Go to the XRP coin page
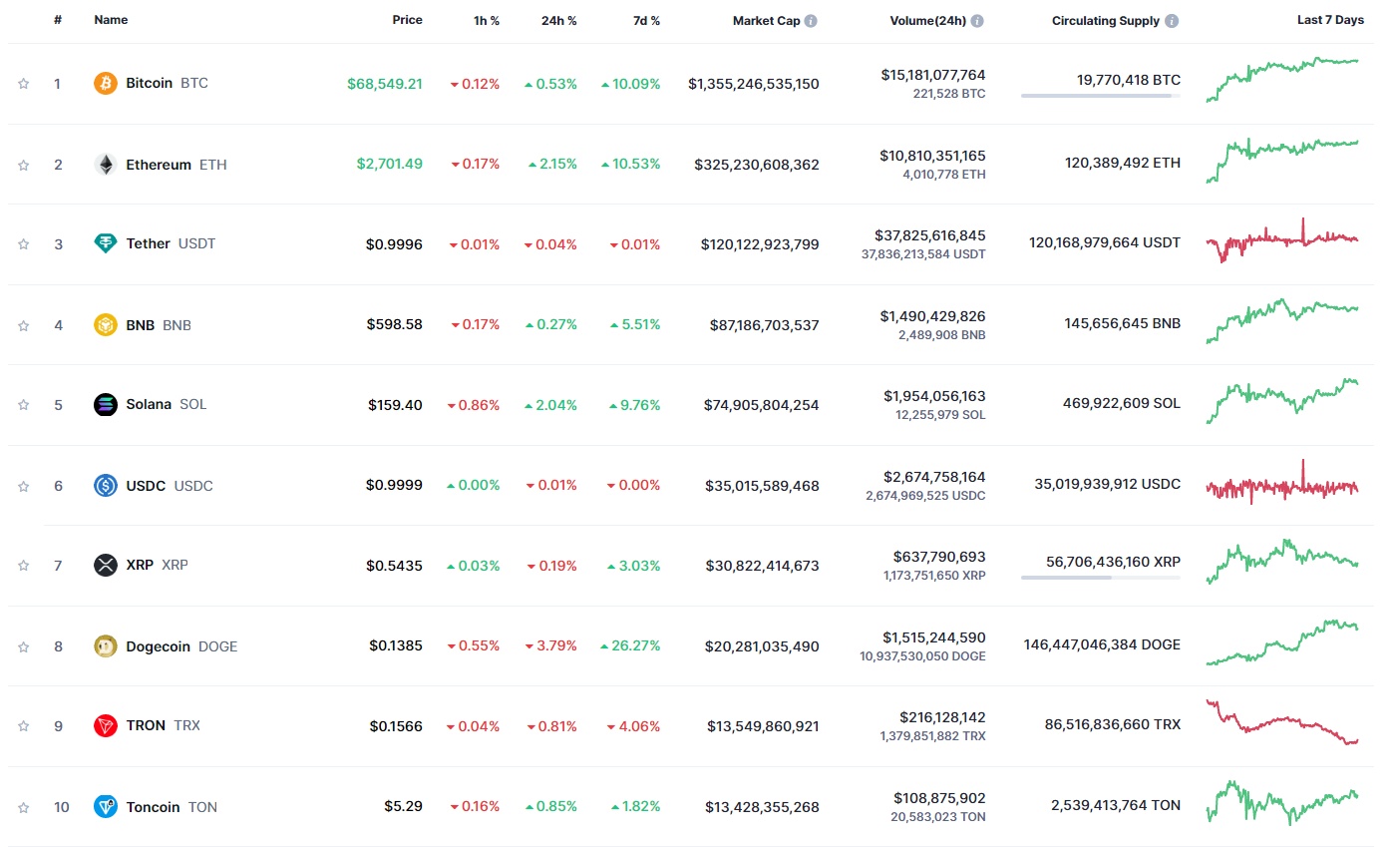 [x=157, y=565]
